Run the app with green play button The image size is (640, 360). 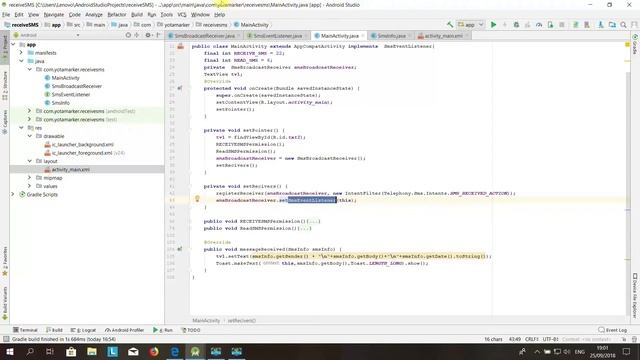(x=493, y=25)
